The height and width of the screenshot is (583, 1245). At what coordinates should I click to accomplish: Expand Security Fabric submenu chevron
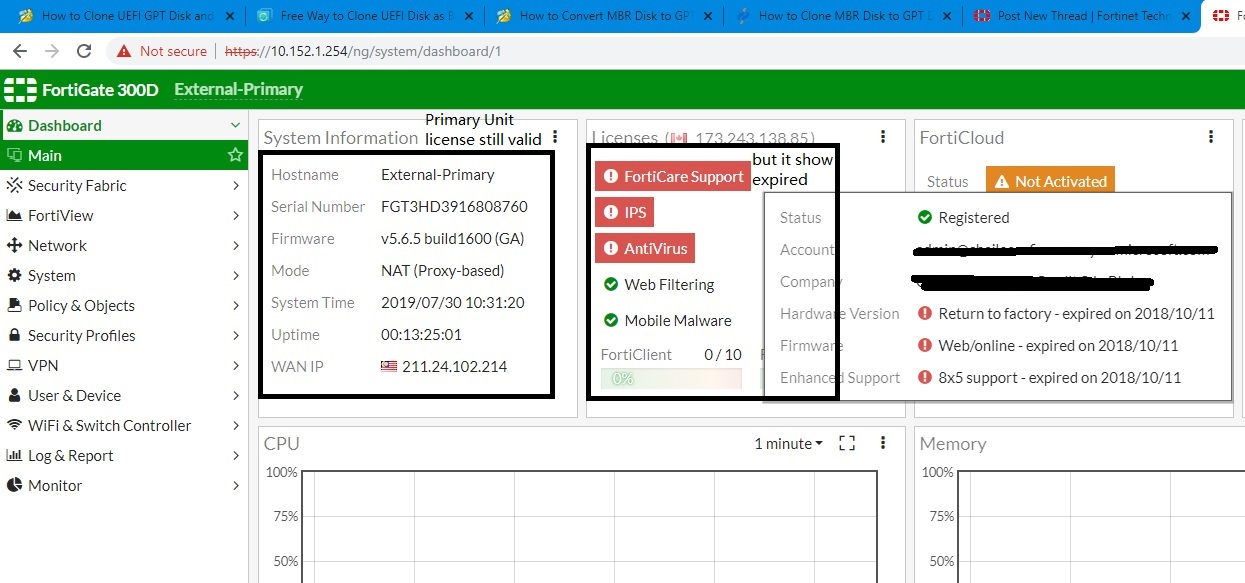(x=235, y=185)
